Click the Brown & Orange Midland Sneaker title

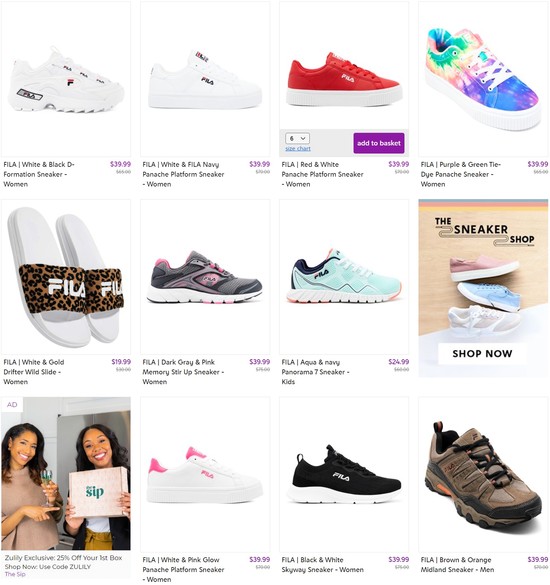pyautogui.click(x=457, y=564)
